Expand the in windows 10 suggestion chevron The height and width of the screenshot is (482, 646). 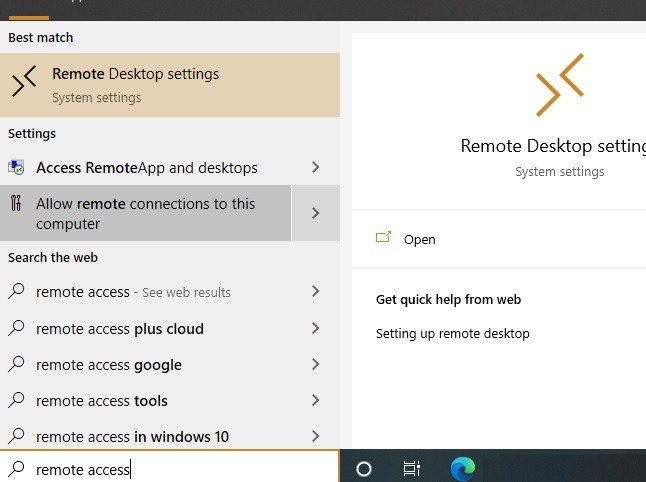tap(316, 436)
